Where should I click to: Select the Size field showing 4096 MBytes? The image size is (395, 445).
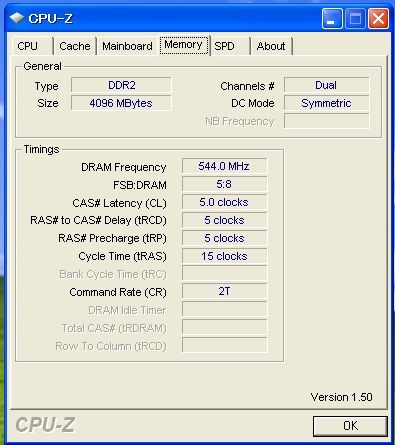[x=121, y=103]
